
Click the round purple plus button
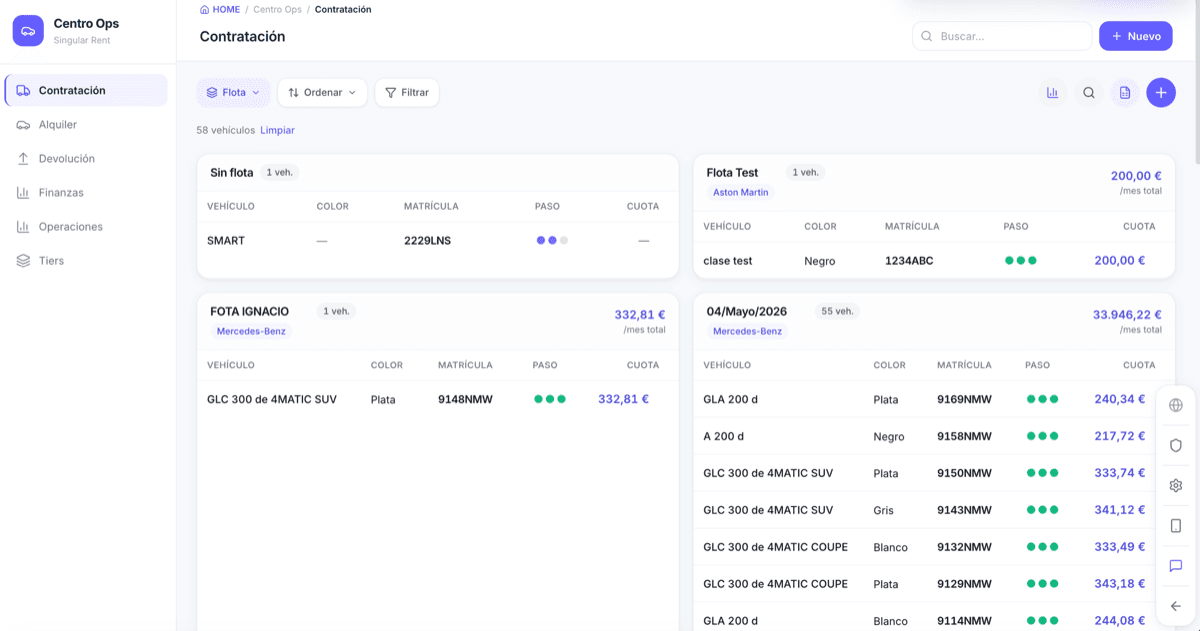pos(1161,93)
